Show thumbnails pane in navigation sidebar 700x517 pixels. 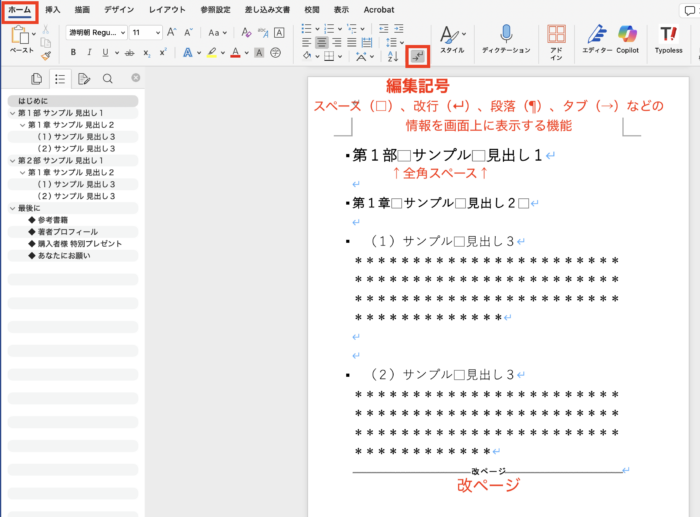(37, 79)
